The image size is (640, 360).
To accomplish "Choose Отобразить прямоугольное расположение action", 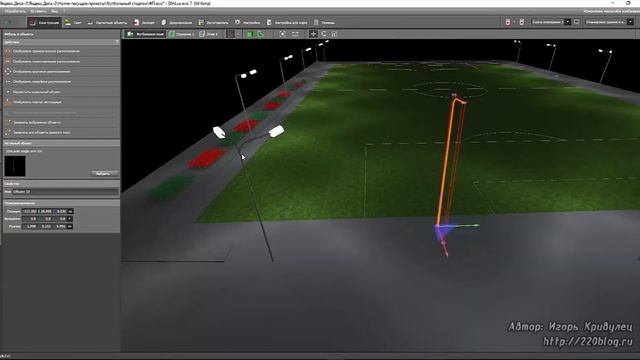I will [61, 51].
